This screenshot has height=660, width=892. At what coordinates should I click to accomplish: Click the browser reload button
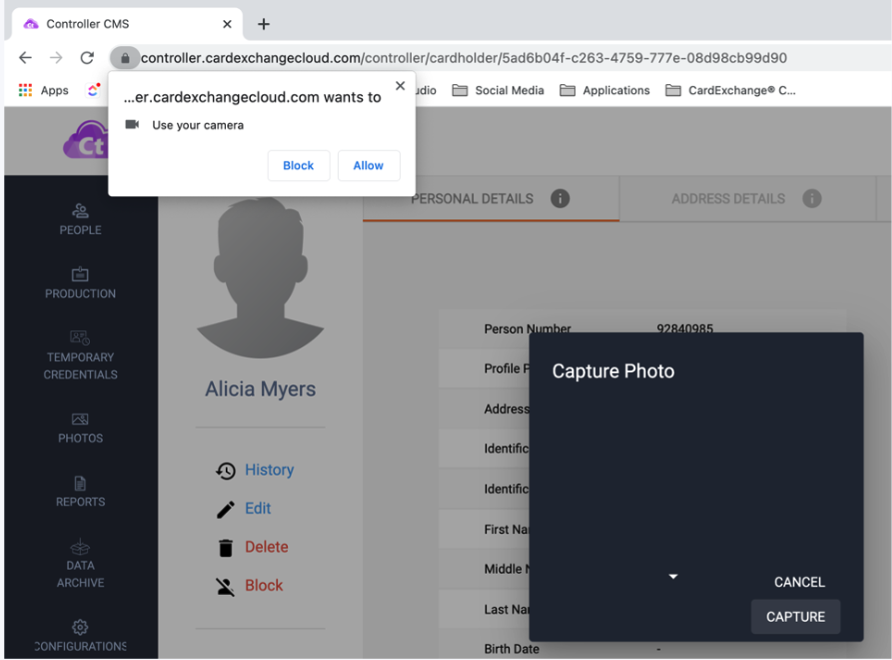click(87, 58)
